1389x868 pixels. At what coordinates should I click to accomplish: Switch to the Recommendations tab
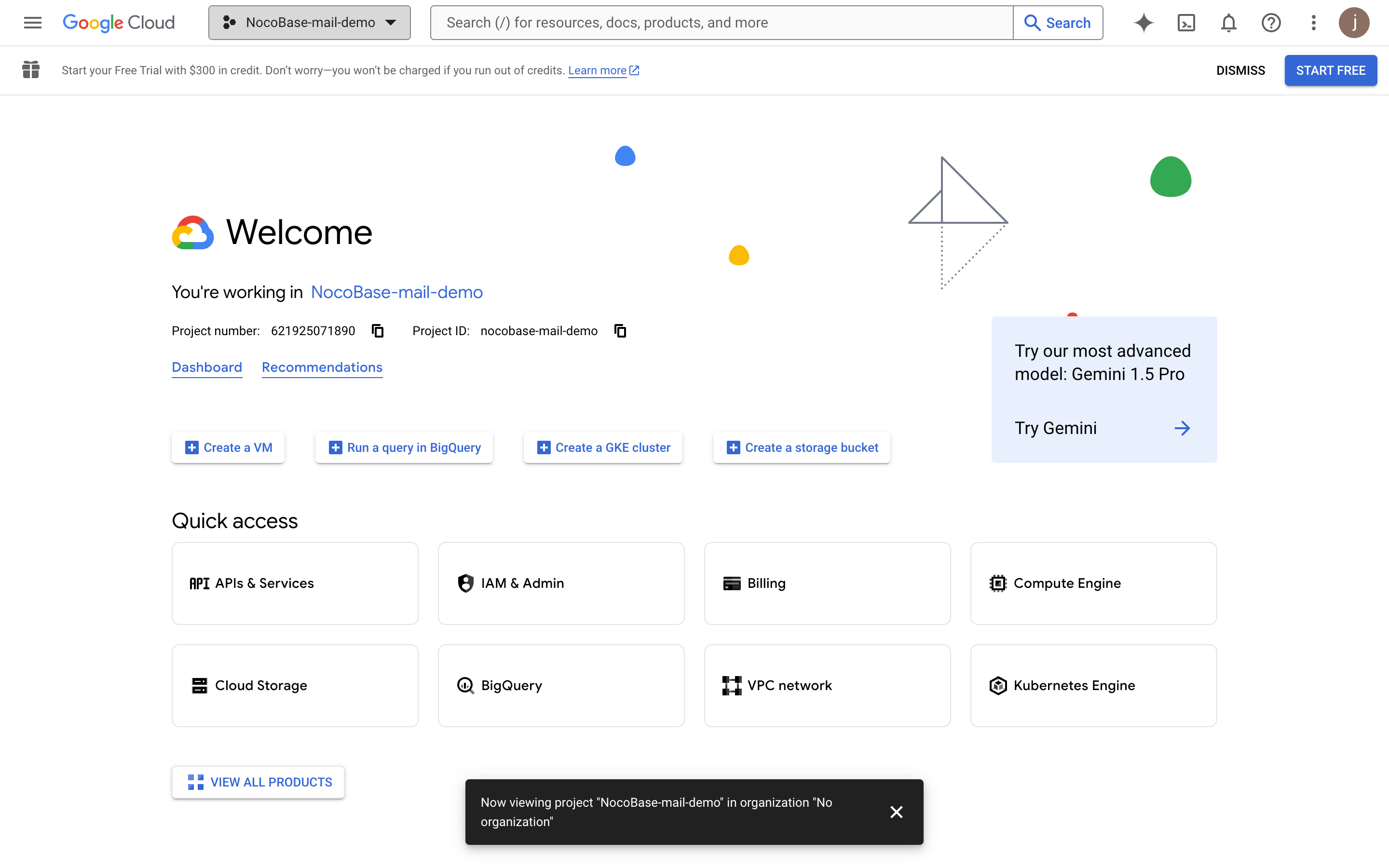pos(322,367)
